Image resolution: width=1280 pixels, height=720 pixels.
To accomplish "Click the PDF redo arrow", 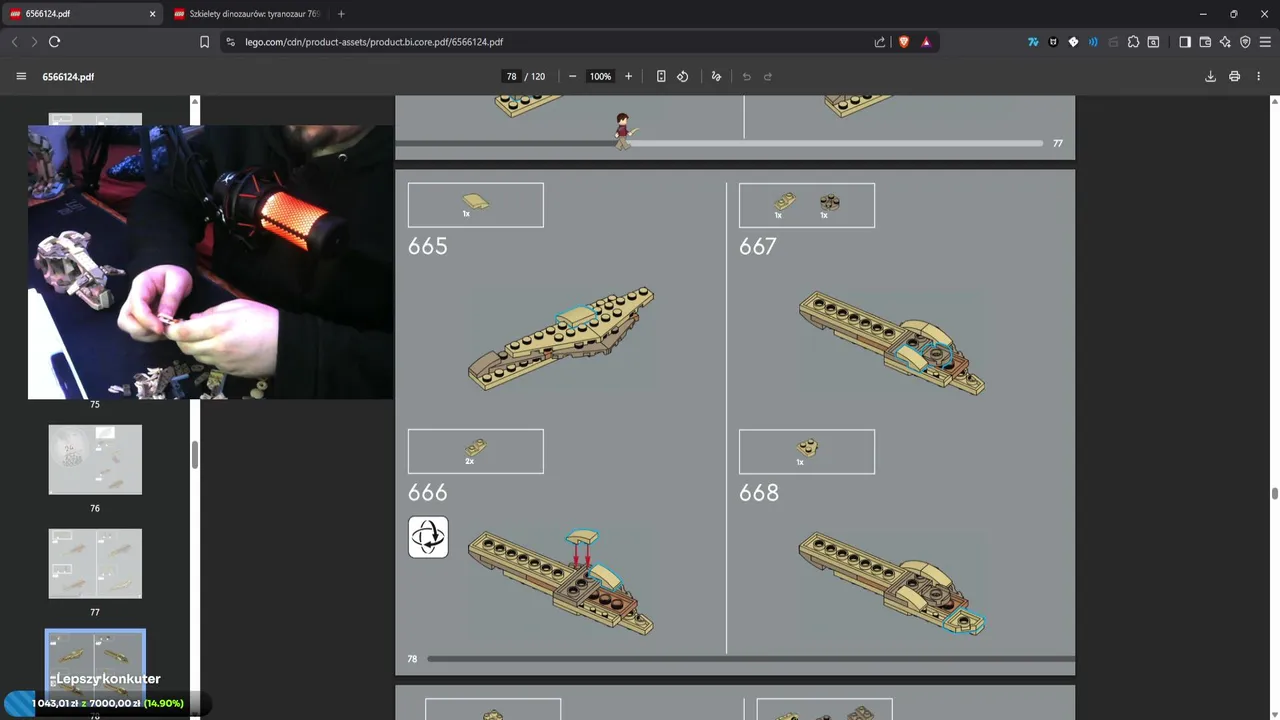I will (x=768, y=76).
